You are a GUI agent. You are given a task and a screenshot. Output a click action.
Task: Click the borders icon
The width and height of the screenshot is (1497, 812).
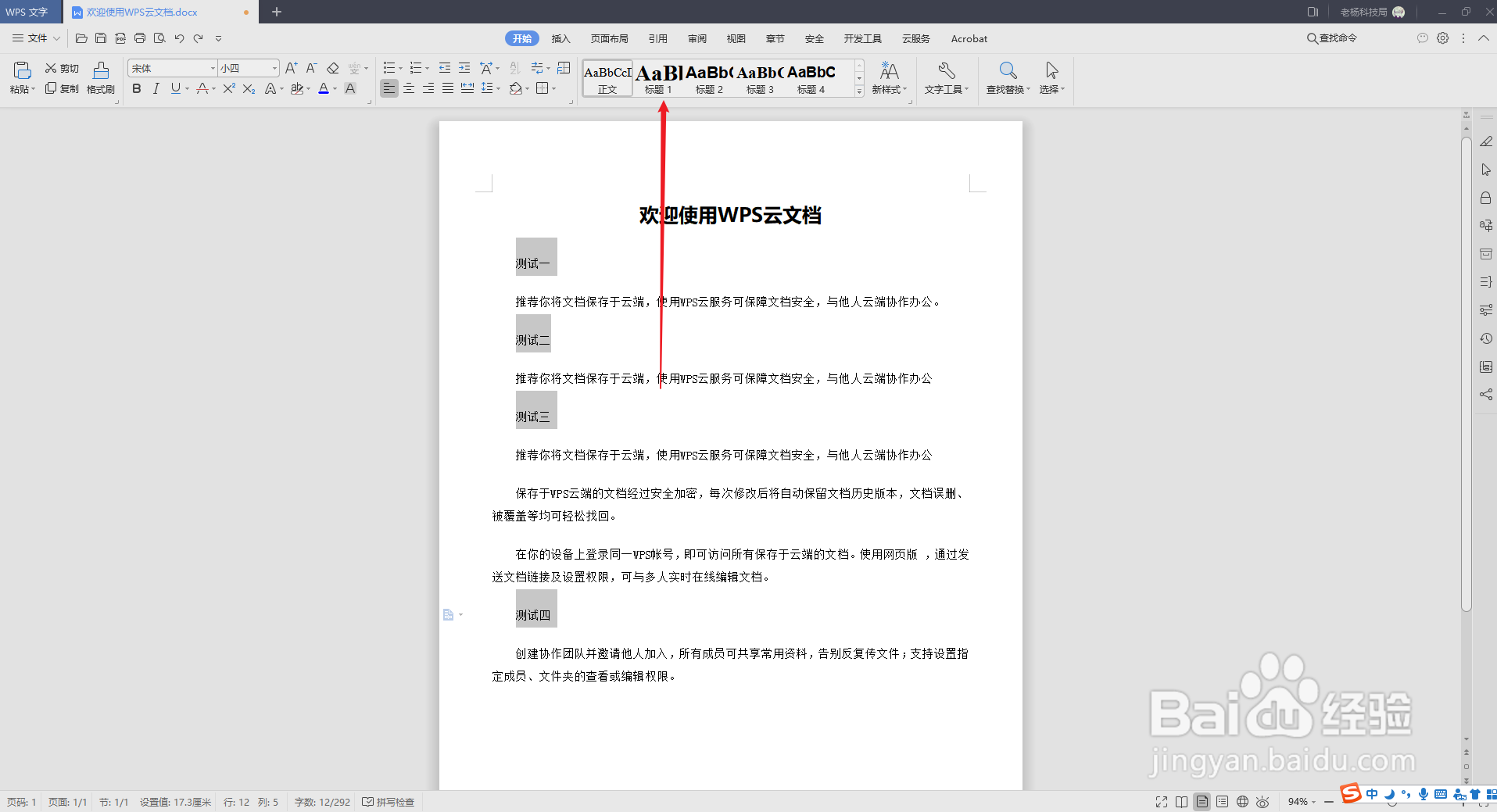click(x=543, y=88)
